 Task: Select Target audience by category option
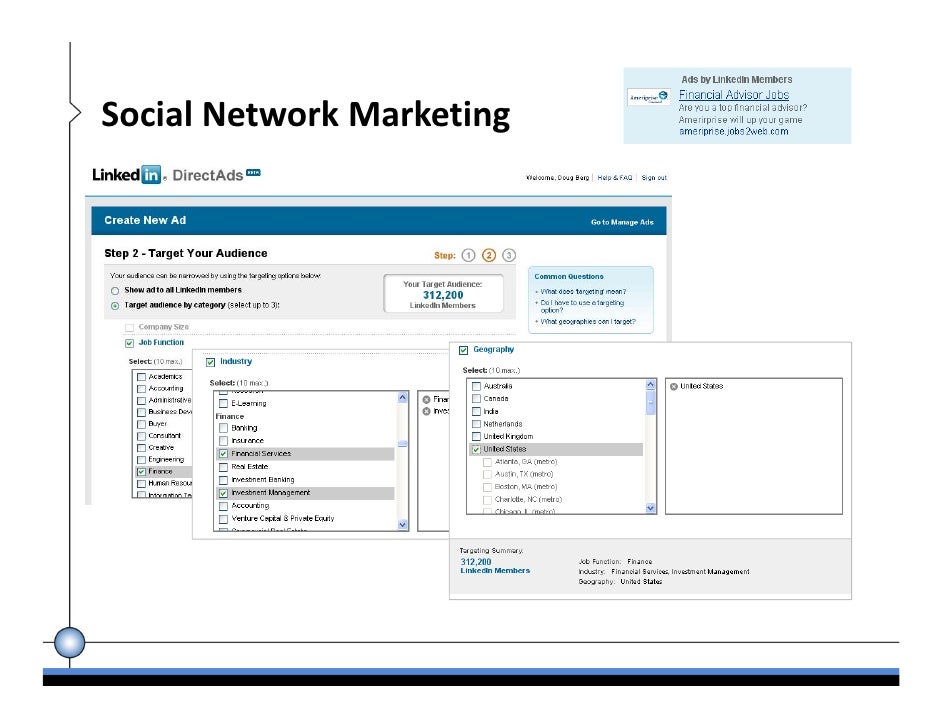pyautogui.click(x=115, y=306)
